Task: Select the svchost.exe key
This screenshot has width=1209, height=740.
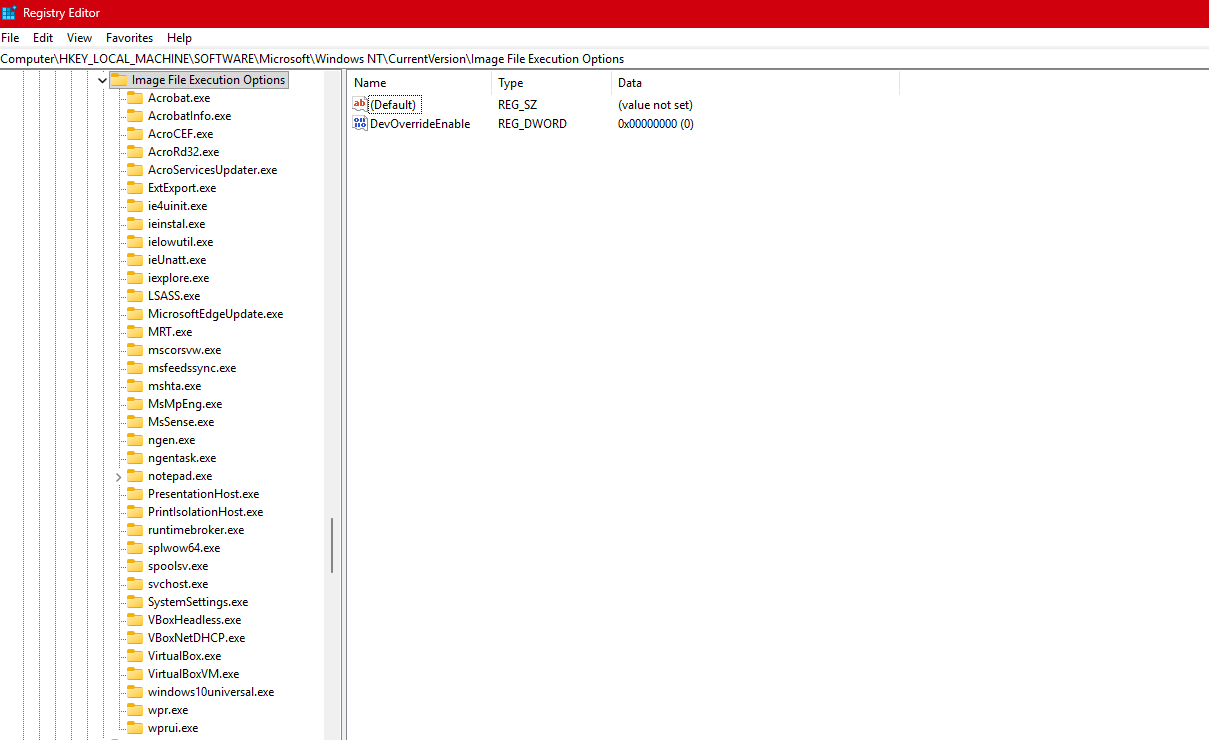Action: 178,584
